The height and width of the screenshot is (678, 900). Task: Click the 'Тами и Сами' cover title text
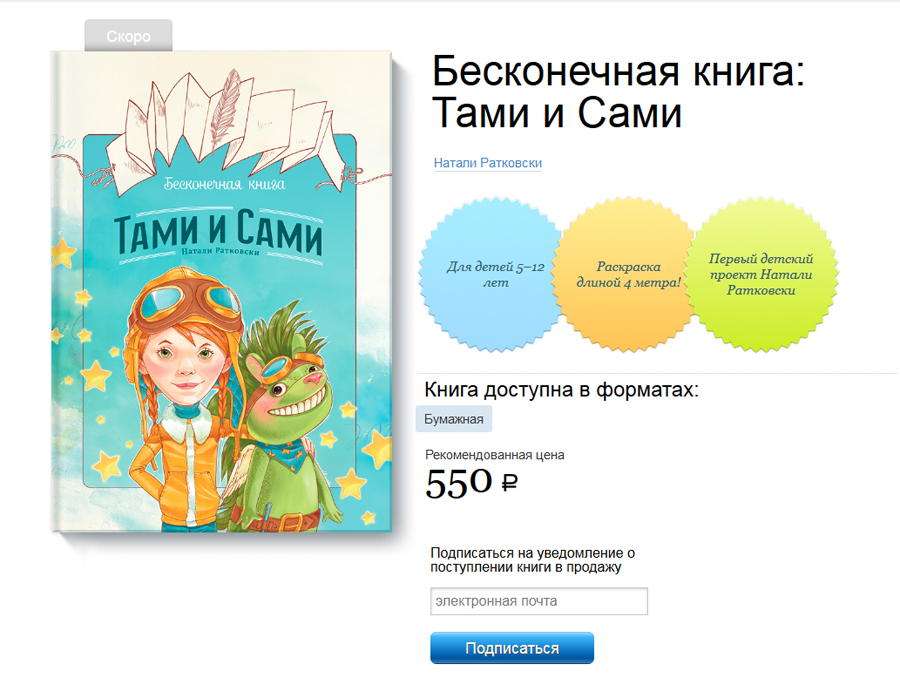tap(218, 233)
